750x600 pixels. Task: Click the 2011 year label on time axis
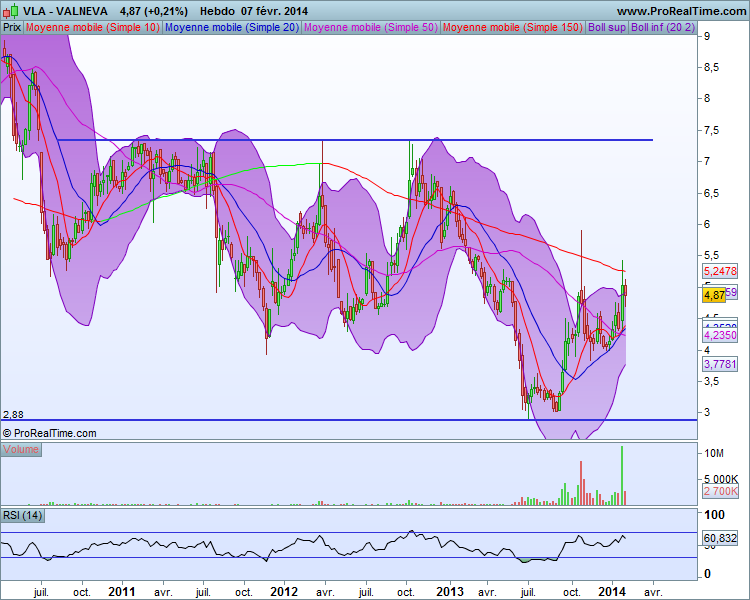[121, 592]
